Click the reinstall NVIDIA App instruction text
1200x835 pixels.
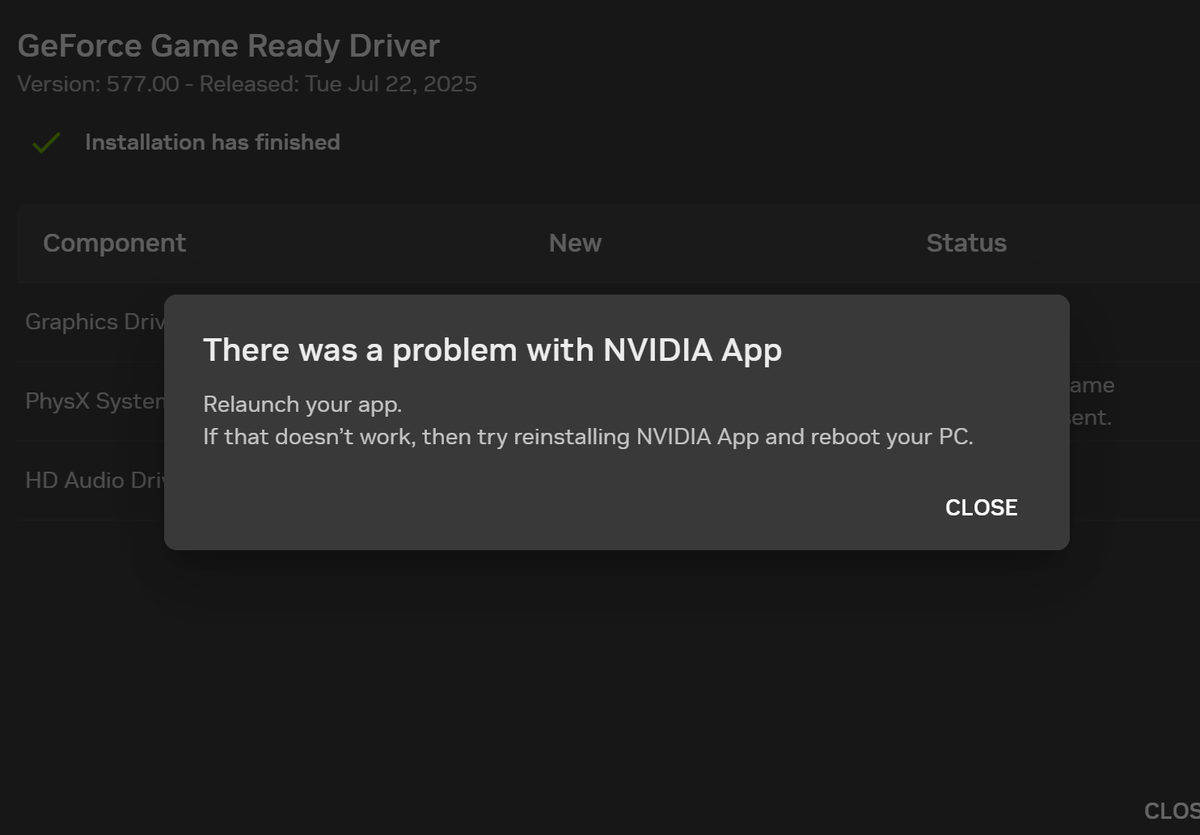tap(588, 438)
